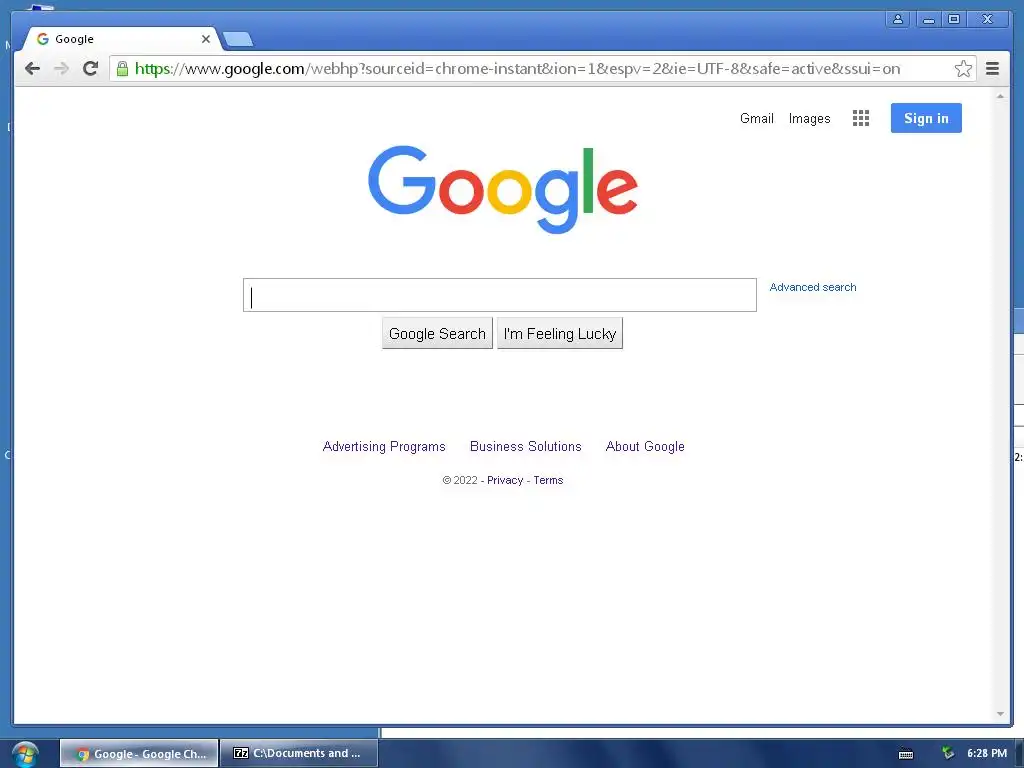Open About Google link
The image size is (1024, 768).
pos(645,447)
